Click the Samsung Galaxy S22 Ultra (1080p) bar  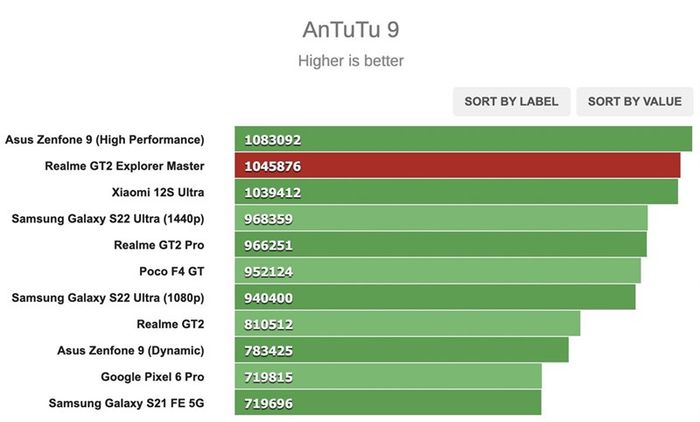click(x=435, y=297)
